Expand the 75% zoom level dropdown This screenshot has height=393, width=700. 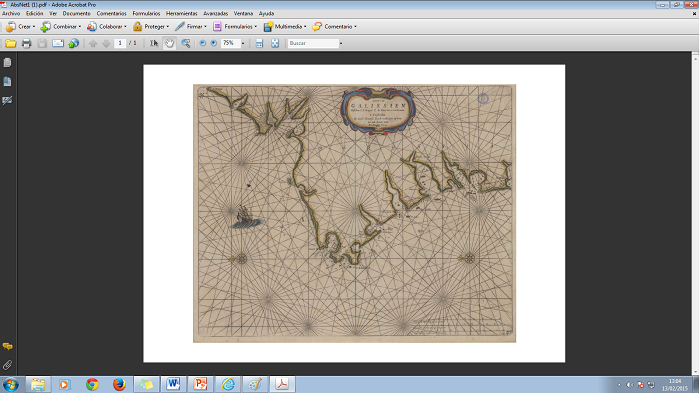pos(243,43)
